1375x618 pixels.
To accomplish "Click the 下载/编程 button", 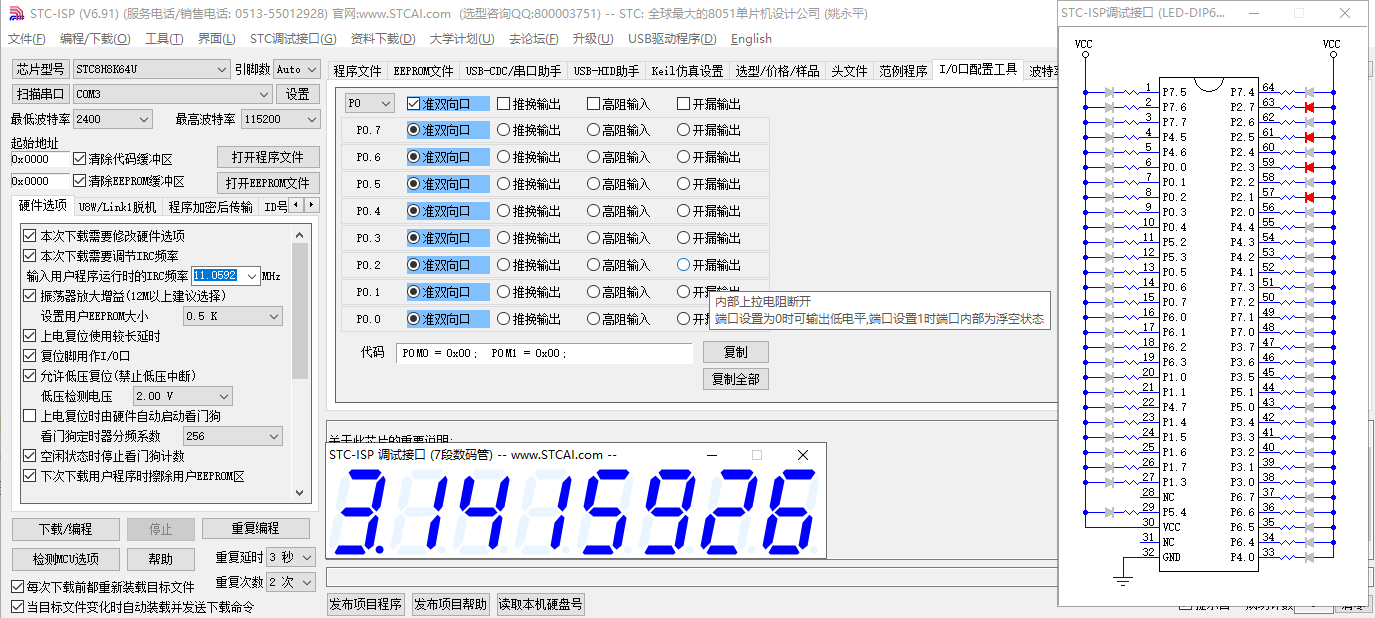I will 66,529.
